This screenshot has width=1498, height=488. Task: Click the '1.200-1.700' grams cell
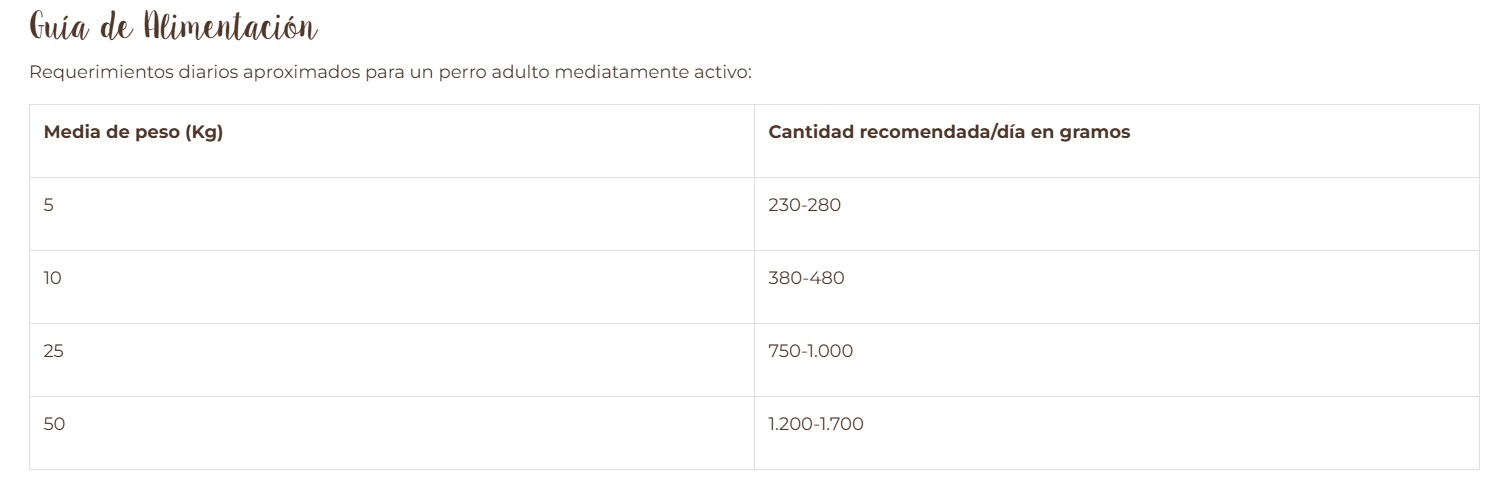(816, 424)
